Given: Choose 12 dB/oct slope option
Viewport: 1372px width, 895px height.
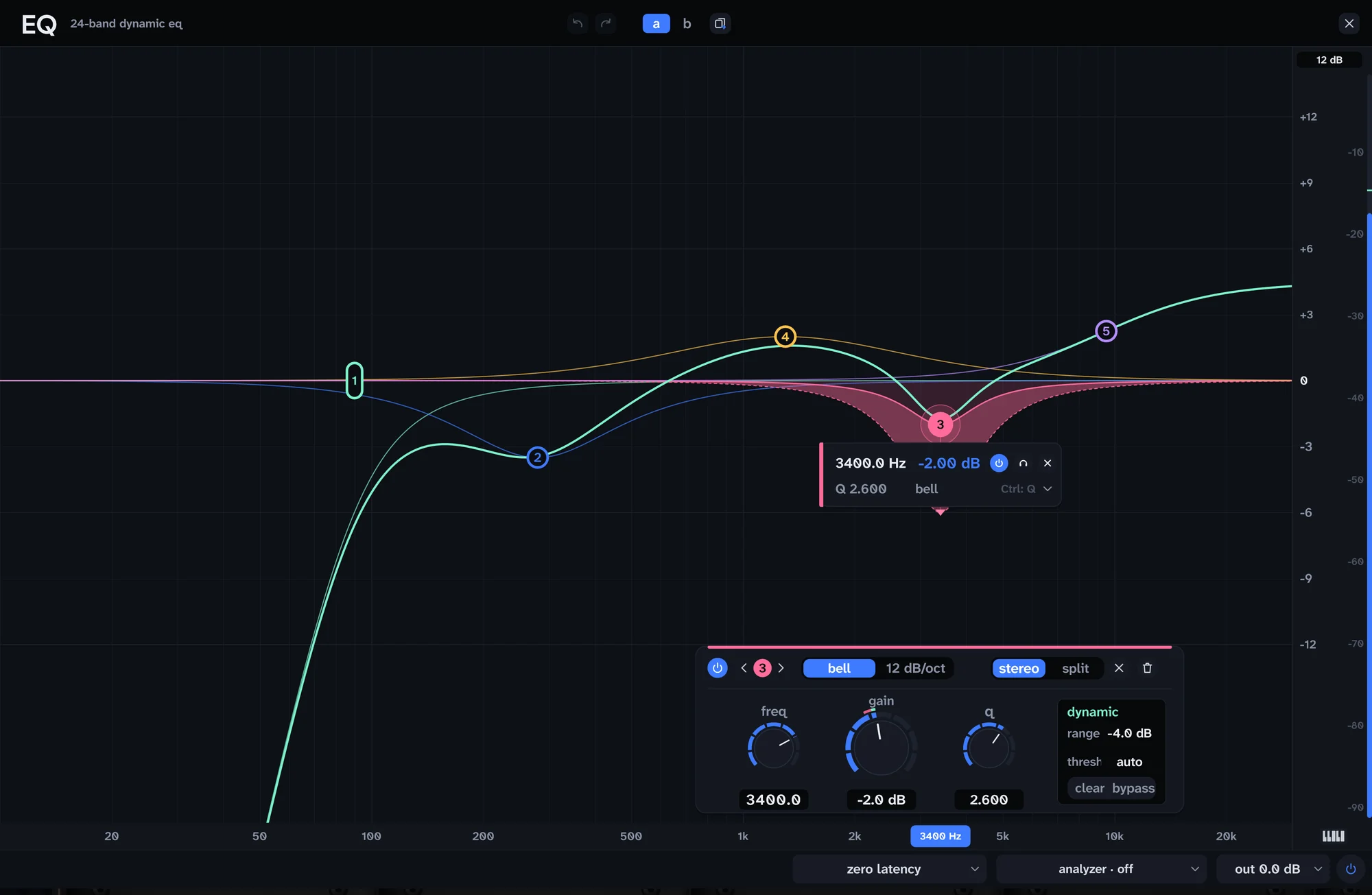Looking at the screenshot, I should 915,668.
